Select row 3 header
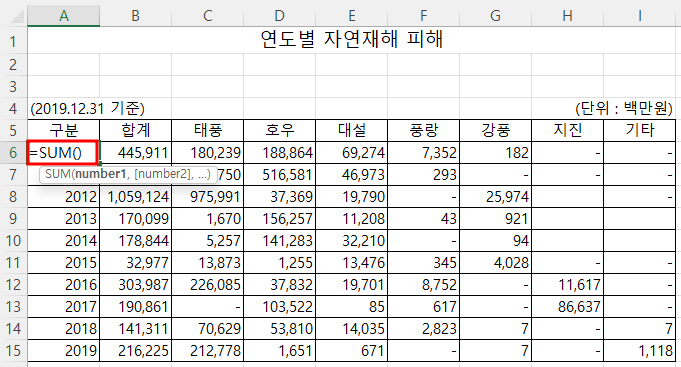Image resolution: width=681 pixels, height=367 pixels. [13, 86]
